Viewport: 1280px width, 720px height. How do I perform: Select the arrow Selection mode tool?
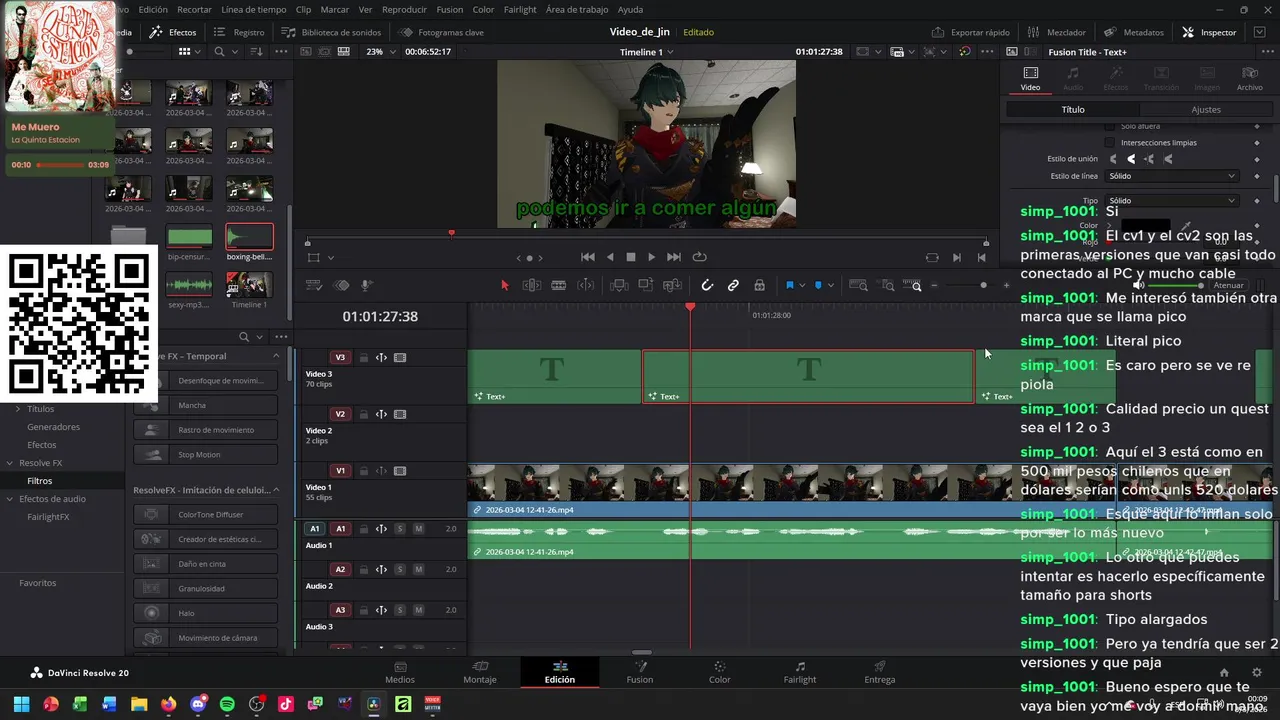pos(504,285)
